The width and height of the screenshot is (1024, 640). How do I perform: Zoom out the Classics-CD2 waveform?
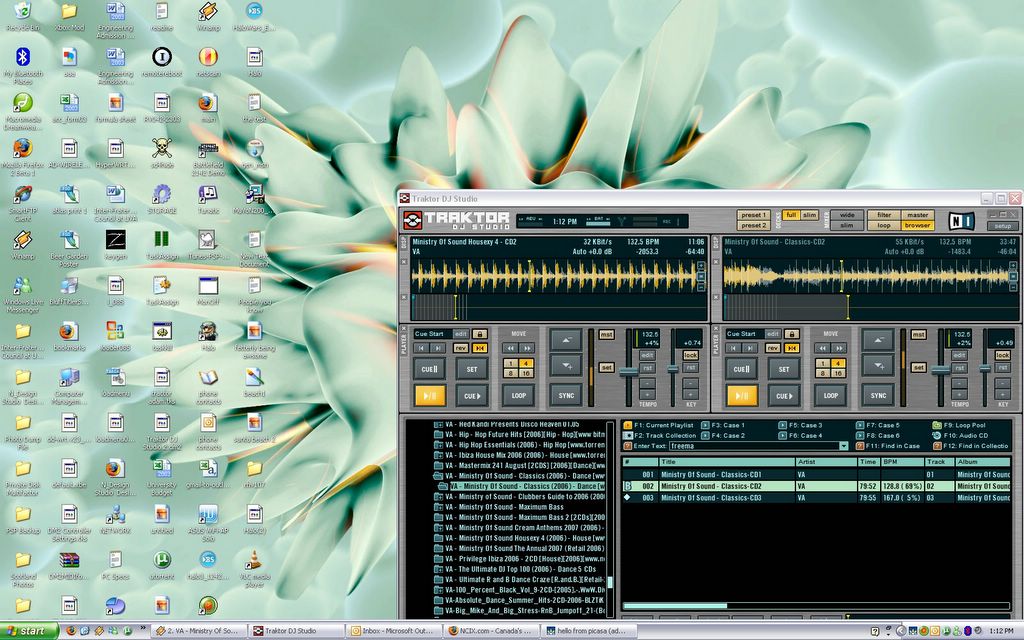click(x=1014, y=286)
